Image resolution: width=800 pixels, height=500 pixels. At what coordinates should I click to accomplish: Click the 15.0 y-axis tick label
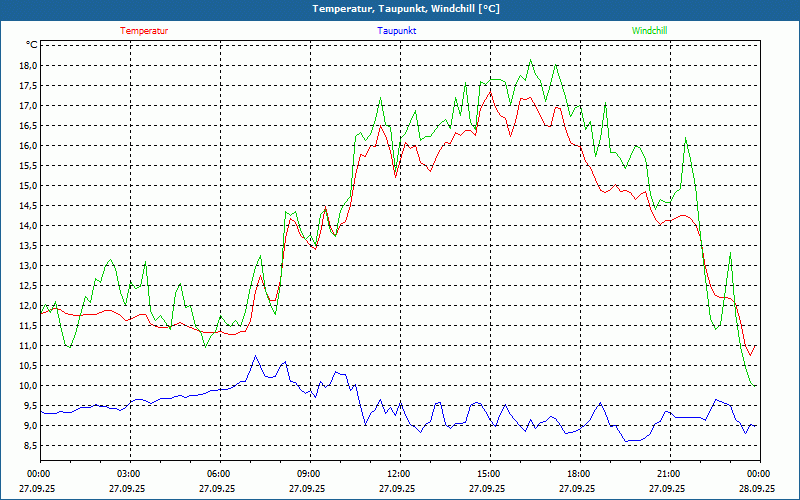pyautogui.click(x=27, y=186)
